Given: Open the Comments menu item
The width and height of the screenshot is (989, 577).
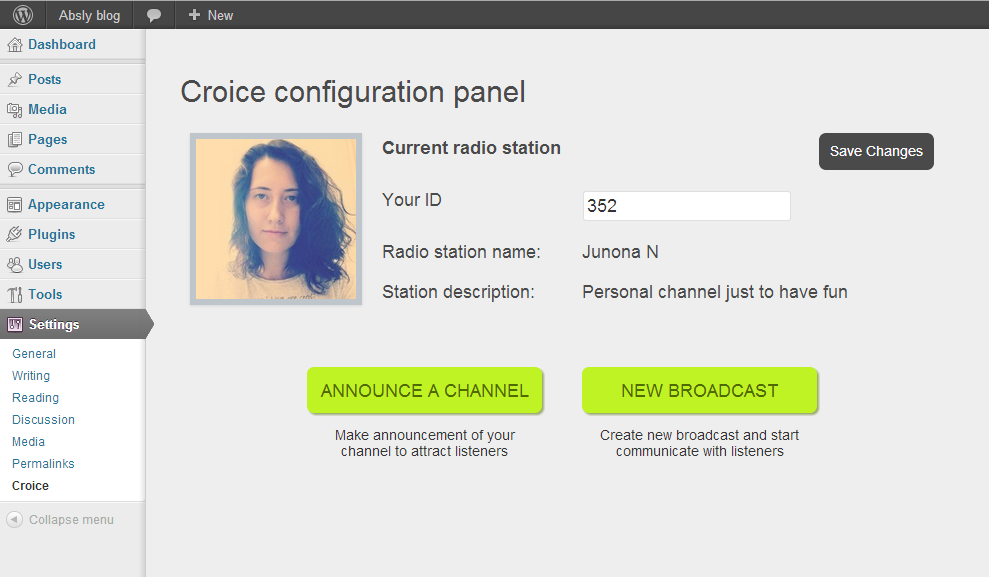Looking at the screenshot, I should tap(61, 170).
